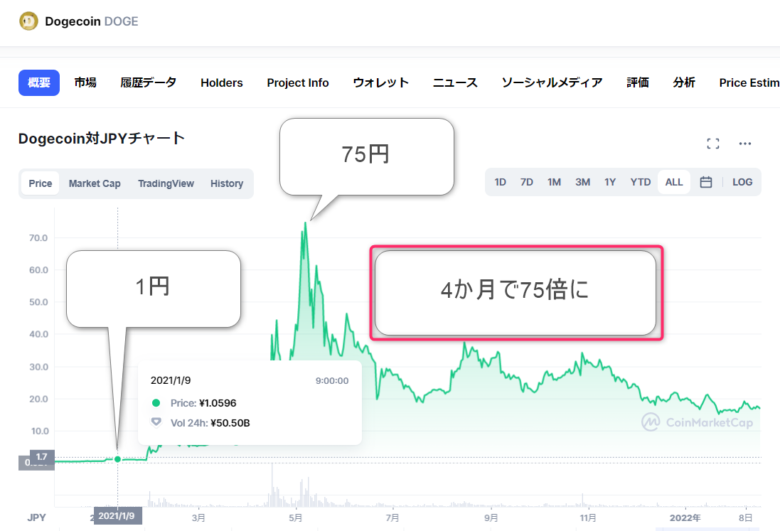This screenshot has height=531, width=780.
Task: Open the Project Info tab
Action: coord(297,83)
